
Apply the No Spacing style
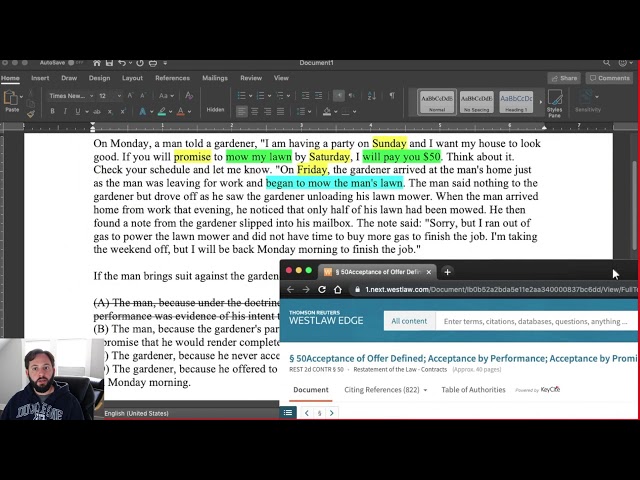point(476,102)
